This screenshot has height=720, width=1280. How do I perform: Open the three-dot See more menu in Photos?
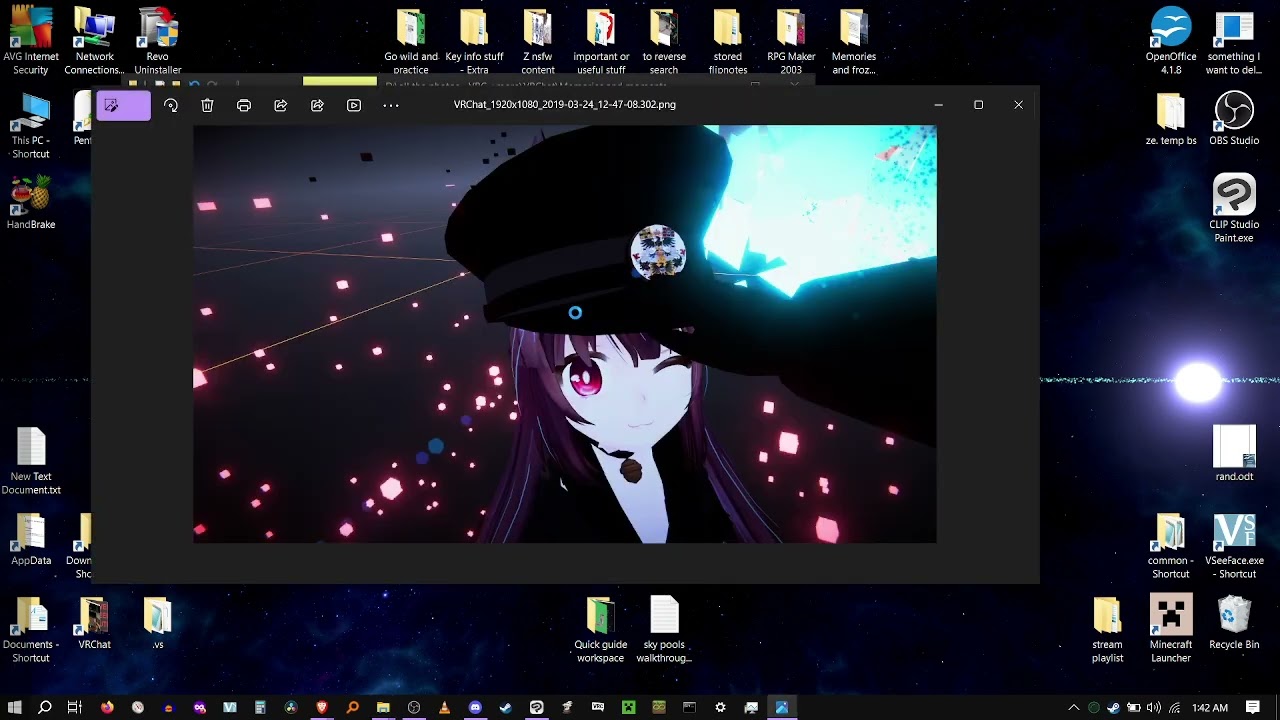[391, 105]
